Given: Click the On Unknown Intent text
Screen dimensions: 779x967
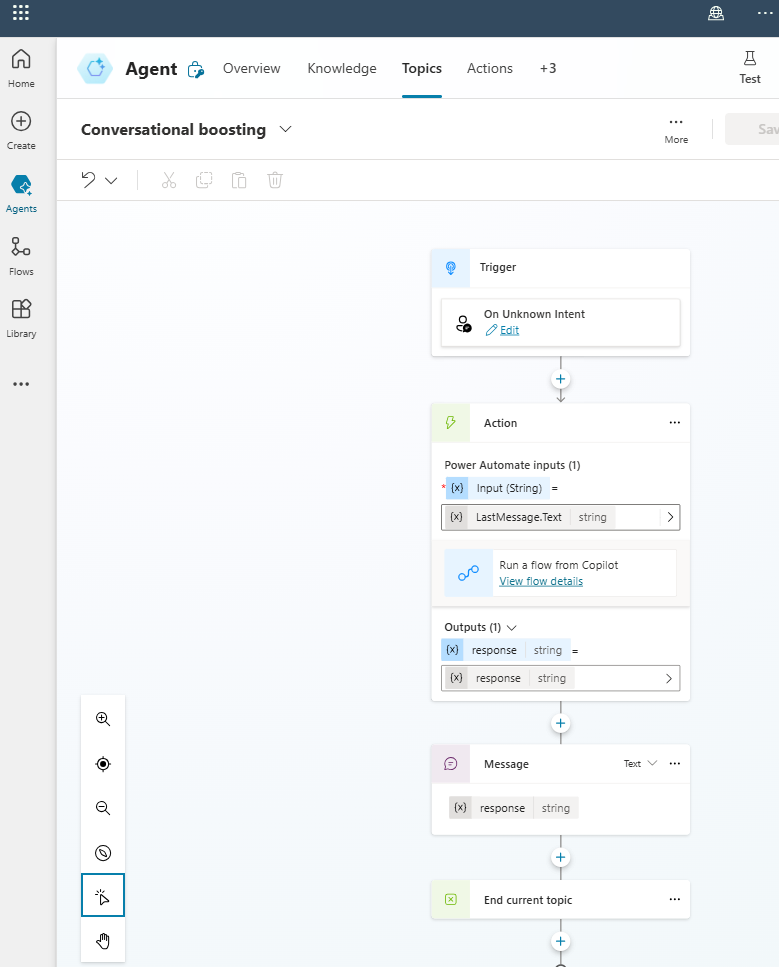Looking at the screenshot, I should click(x=534, y=314).
